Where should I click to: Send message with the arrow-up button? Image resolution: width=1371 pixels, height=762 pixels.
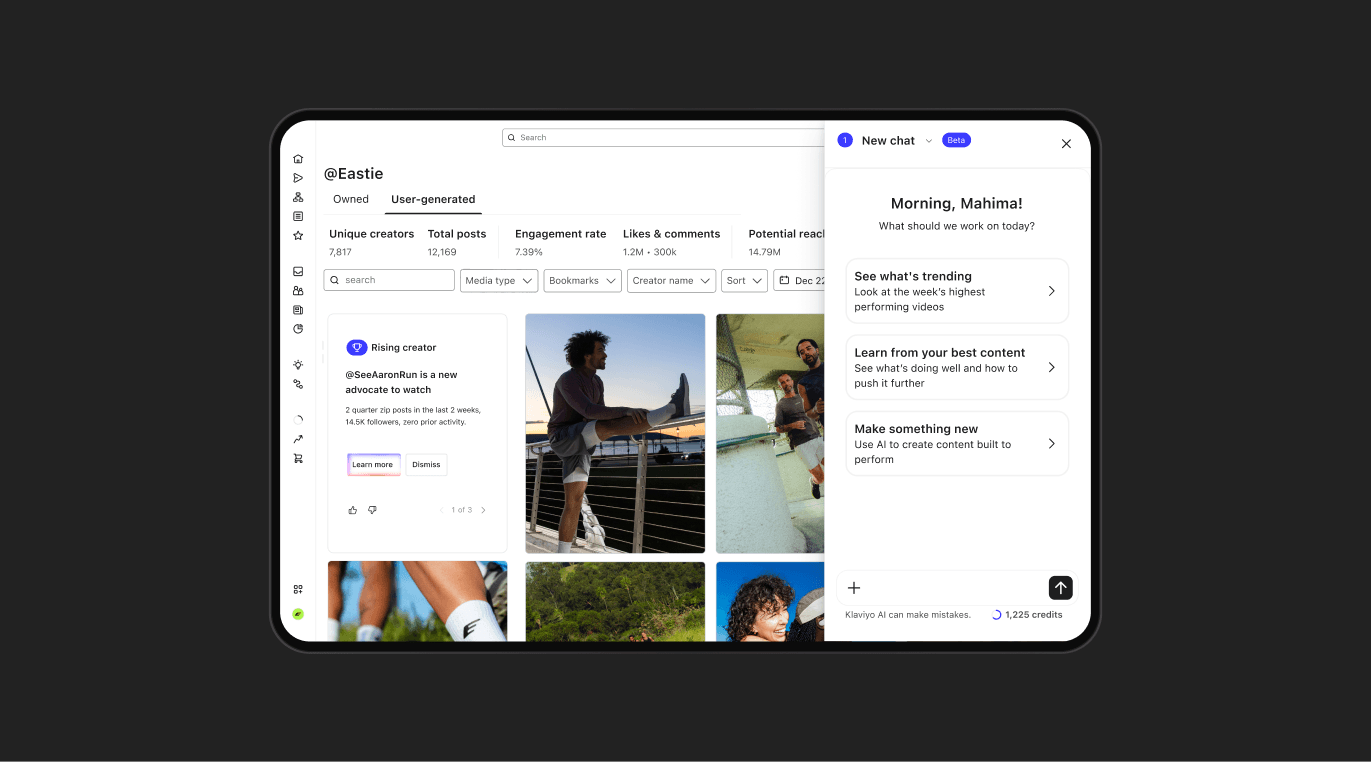tap(1061, 588)
